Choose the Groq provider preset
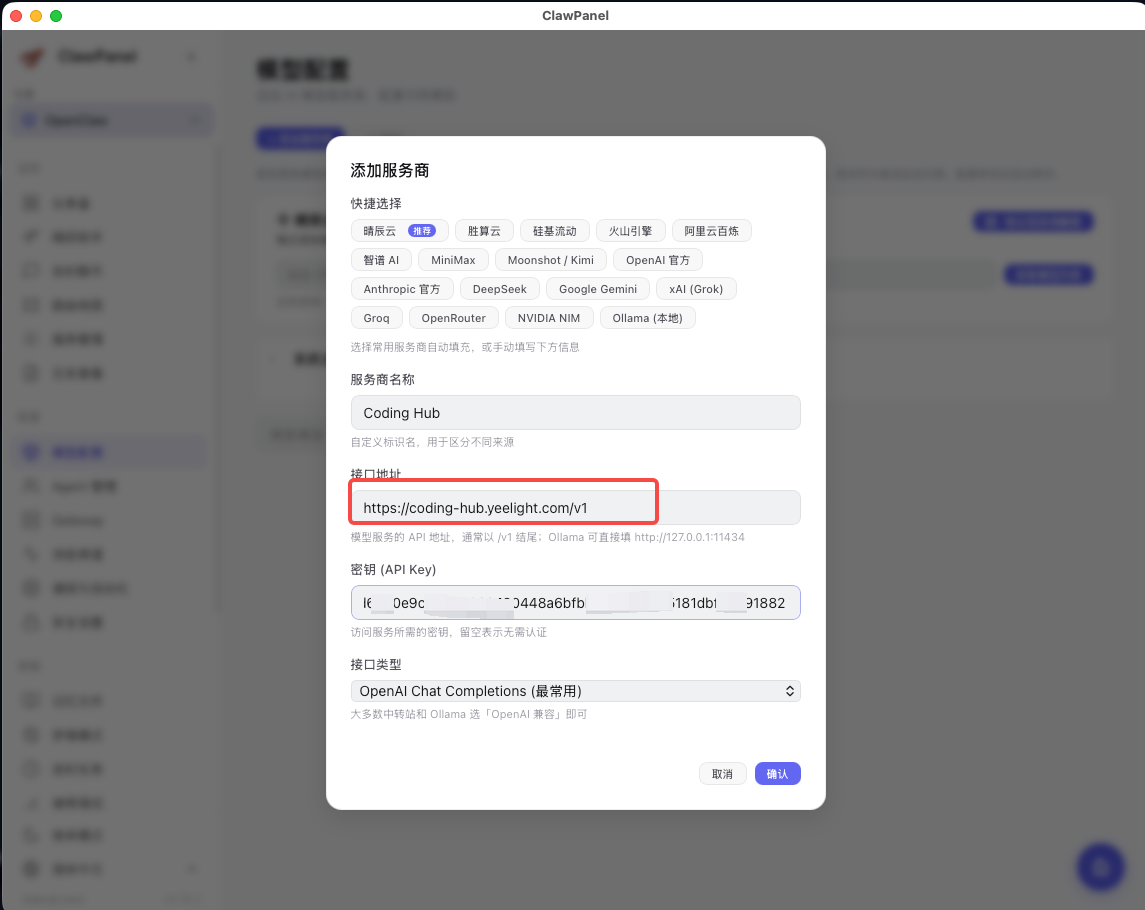The height and width of the screenshot is (910, 1145). 376,318
